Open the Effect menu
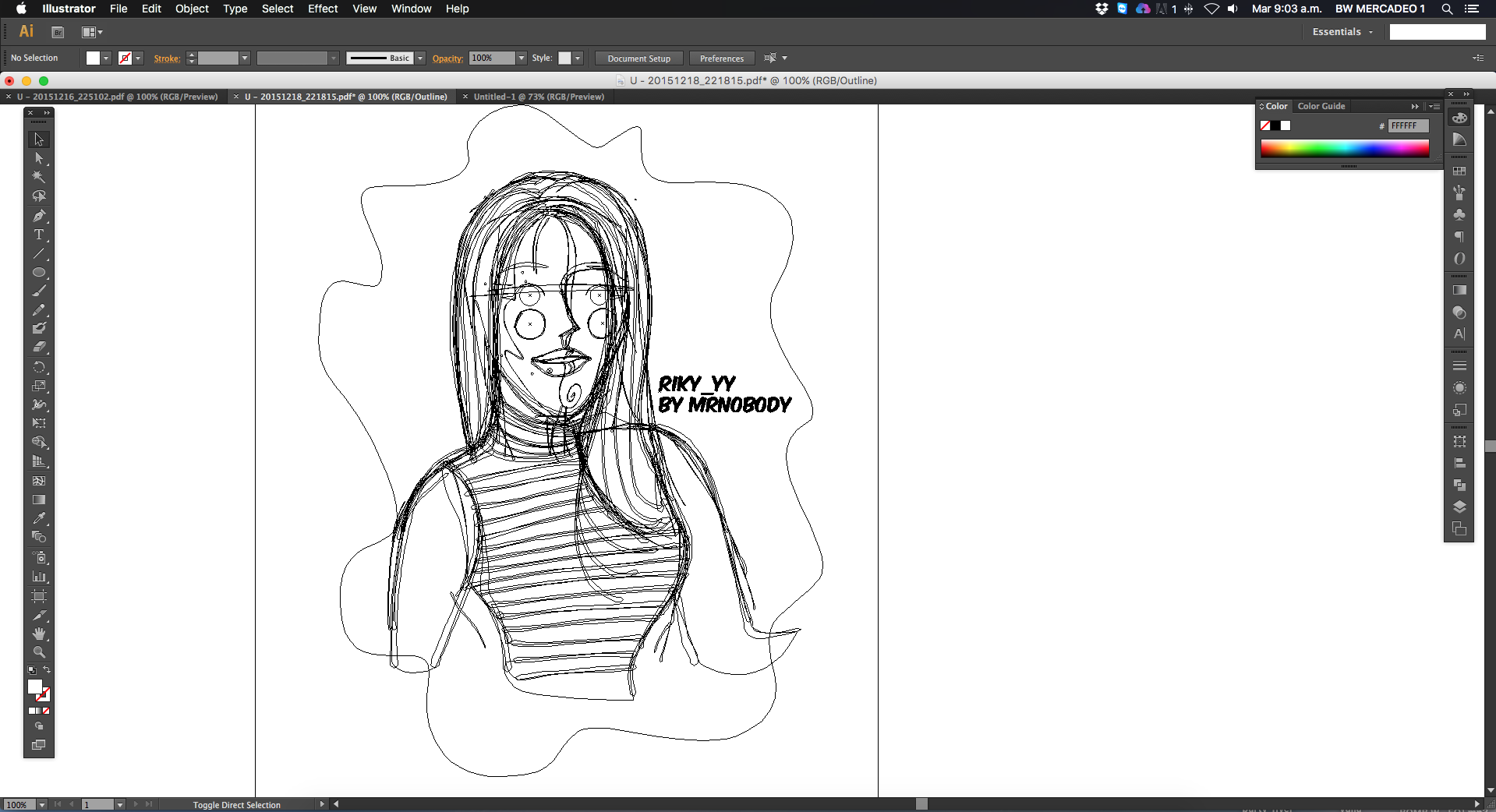Image resolution: width=1496 pixels, height=812 pixels. click(322, 9)
